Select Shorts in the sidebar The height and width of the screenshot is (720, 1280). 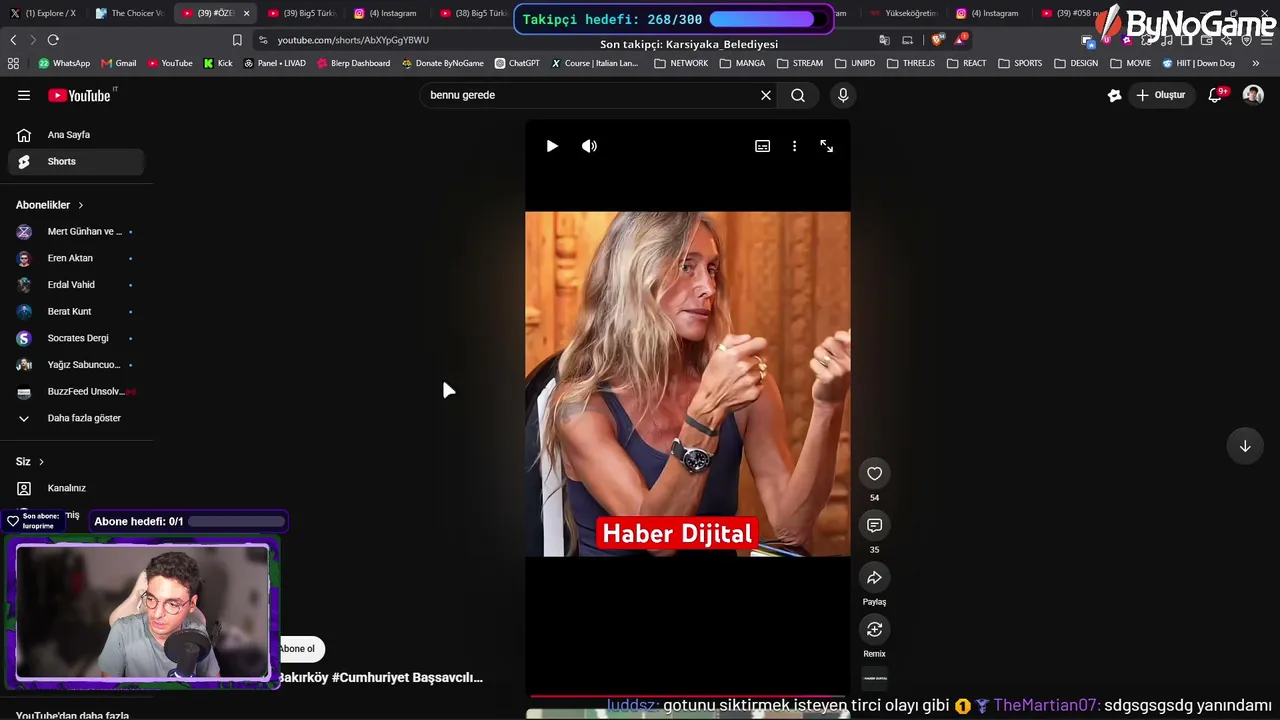click(76, 161)
